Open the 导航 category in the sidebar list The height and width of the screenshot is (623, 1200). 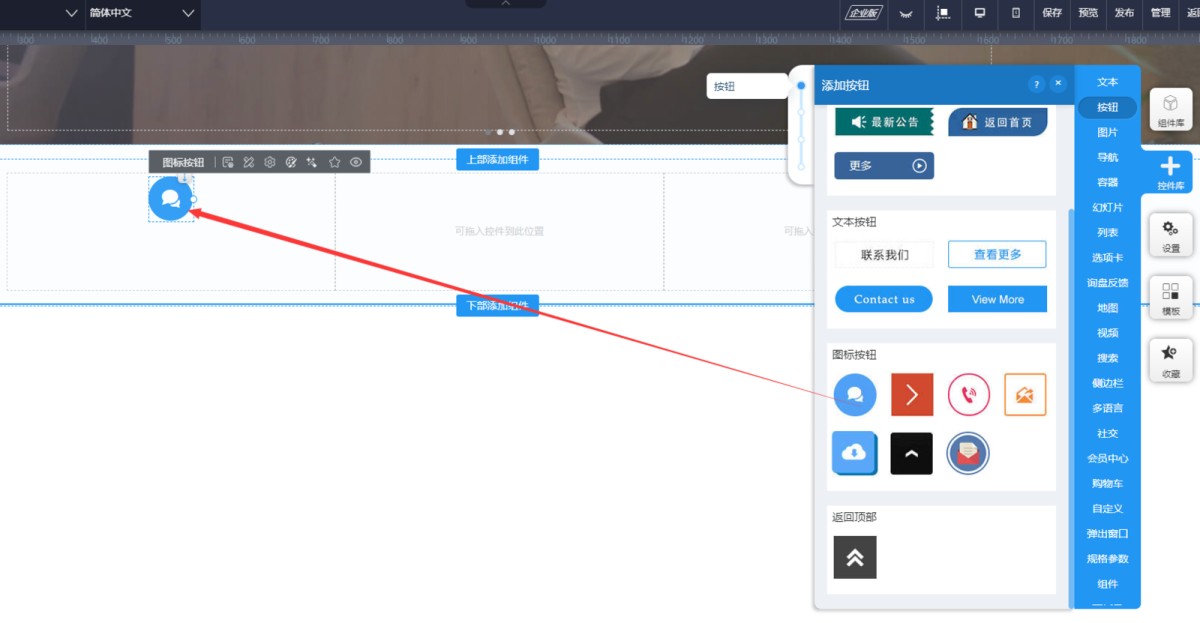[x=1107, y=157]
